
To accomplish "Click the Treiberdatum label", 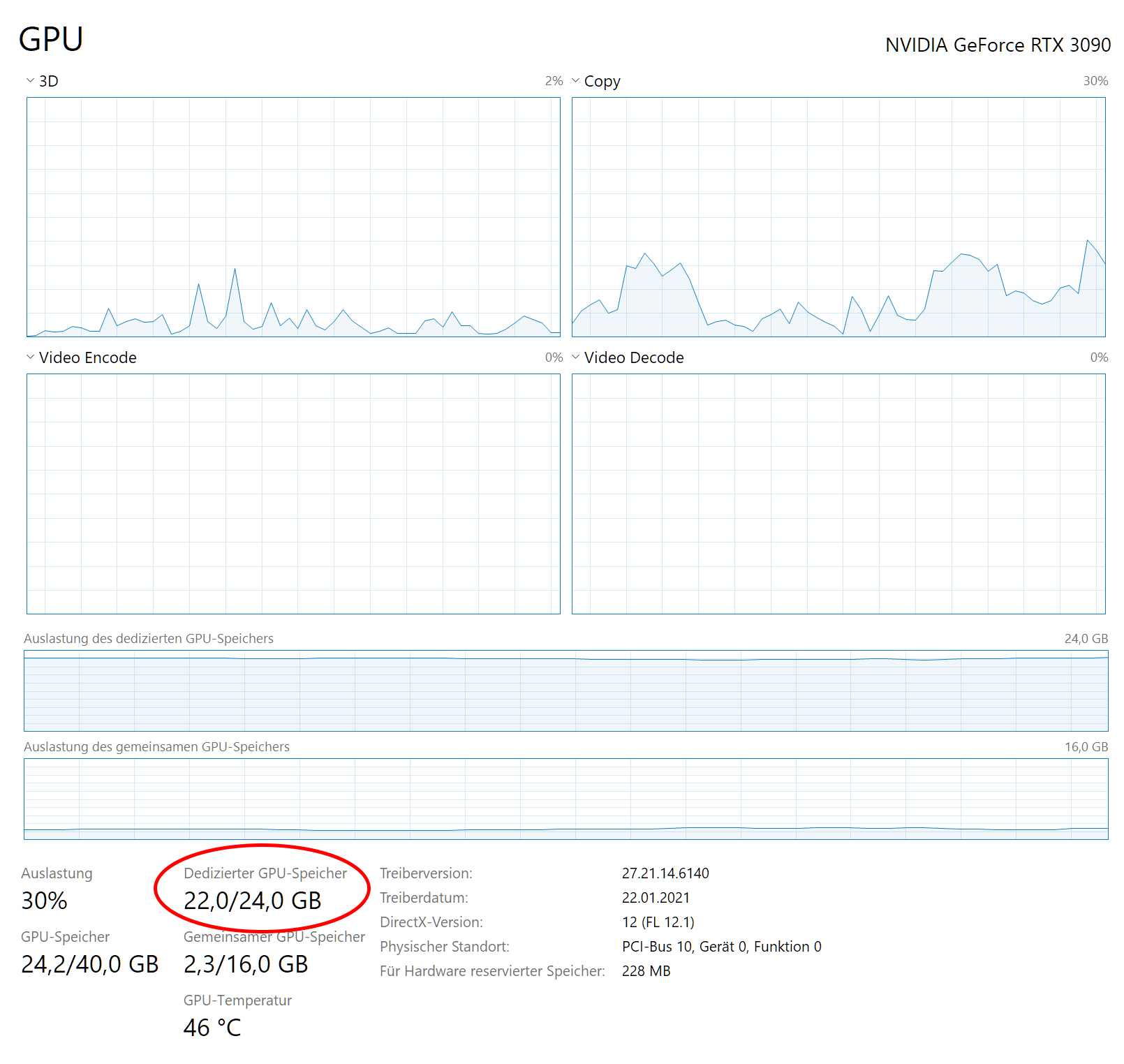I will (x=424, y=898).
